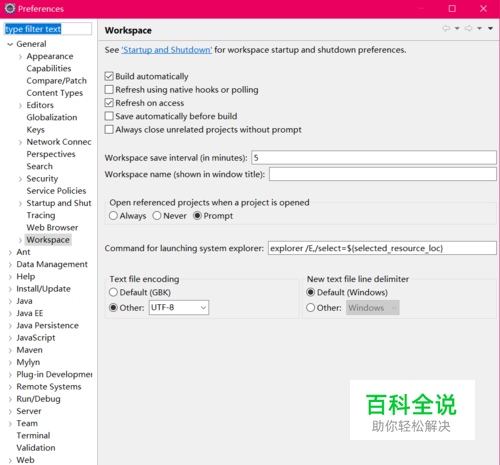Toggle Build automatically checkbox
This screenshot has width=500, height=465.
point(109,76)
